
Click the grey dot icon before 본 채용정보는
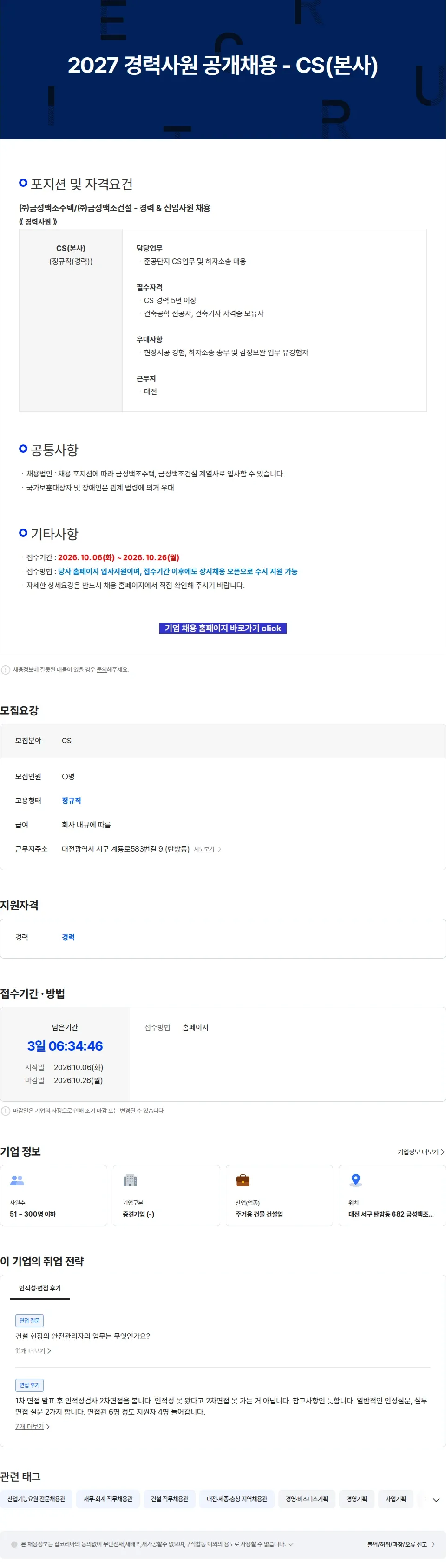coord(14,1544)
